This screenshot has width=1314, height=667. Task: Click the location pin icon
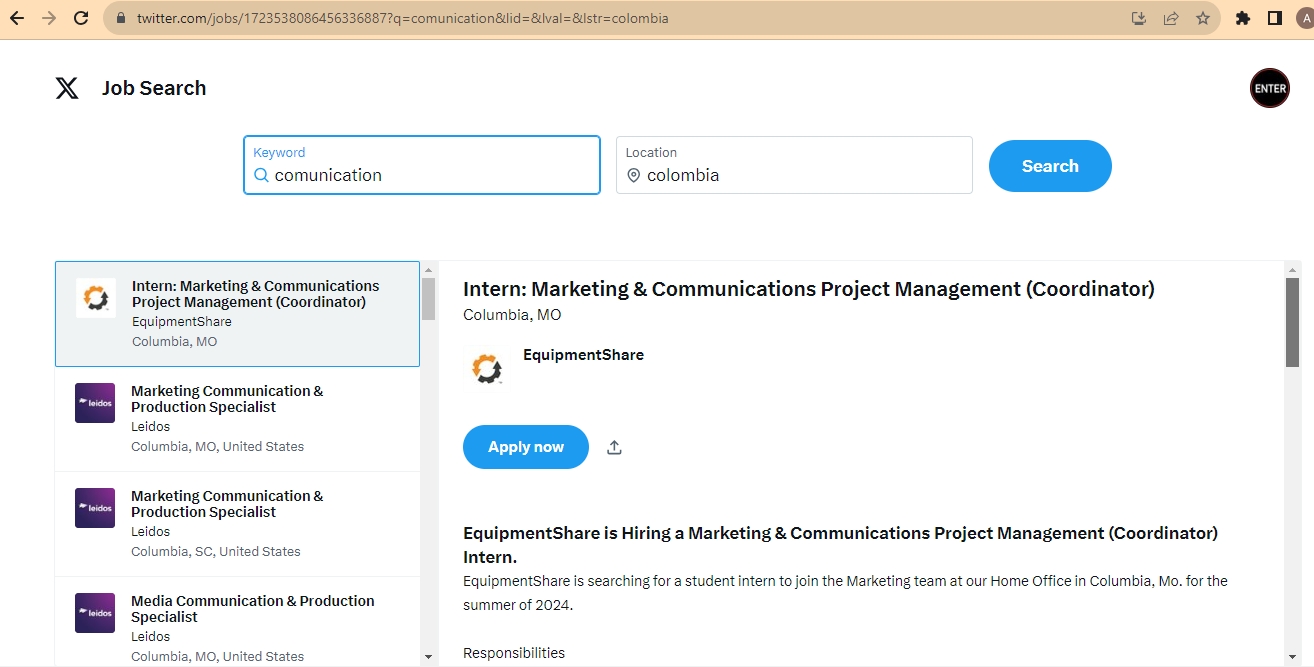click(x=634, y=175)
